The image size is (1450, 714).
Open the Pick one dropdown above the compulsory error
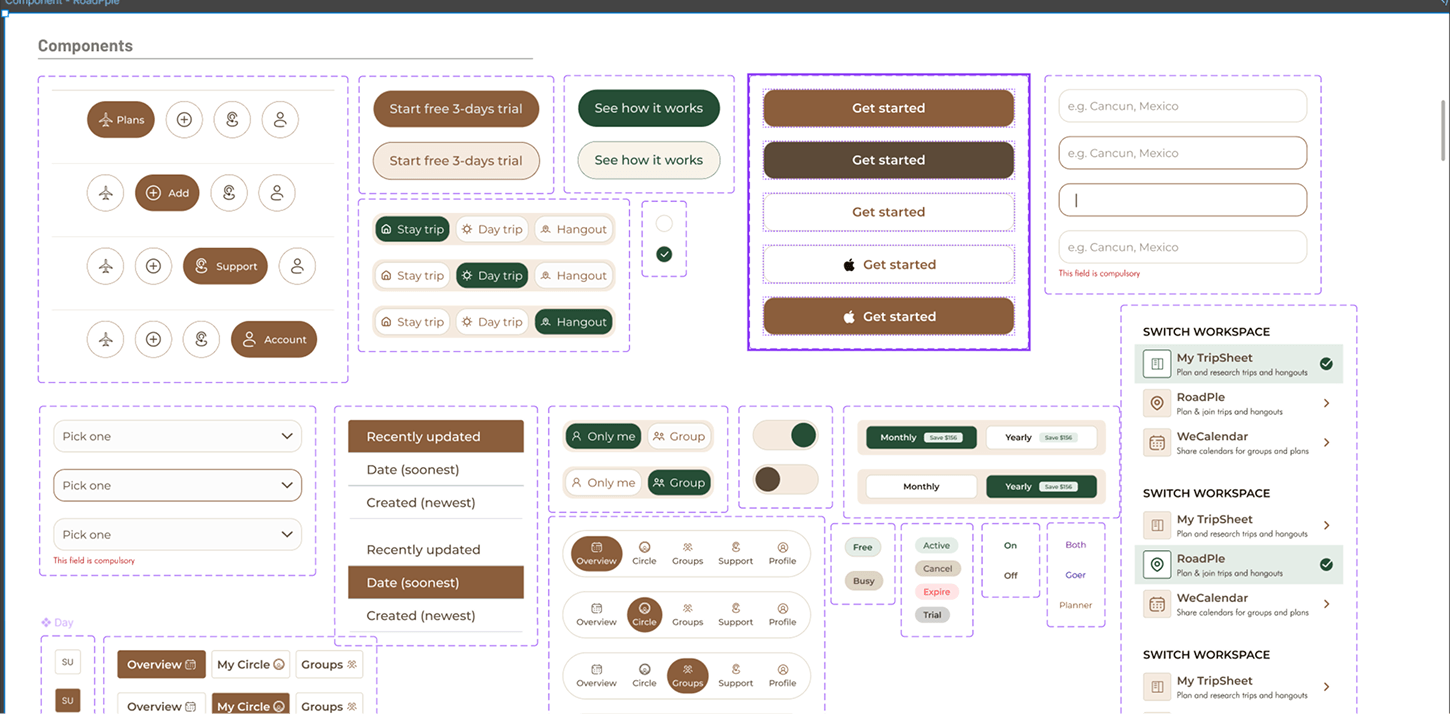(177, 534)
